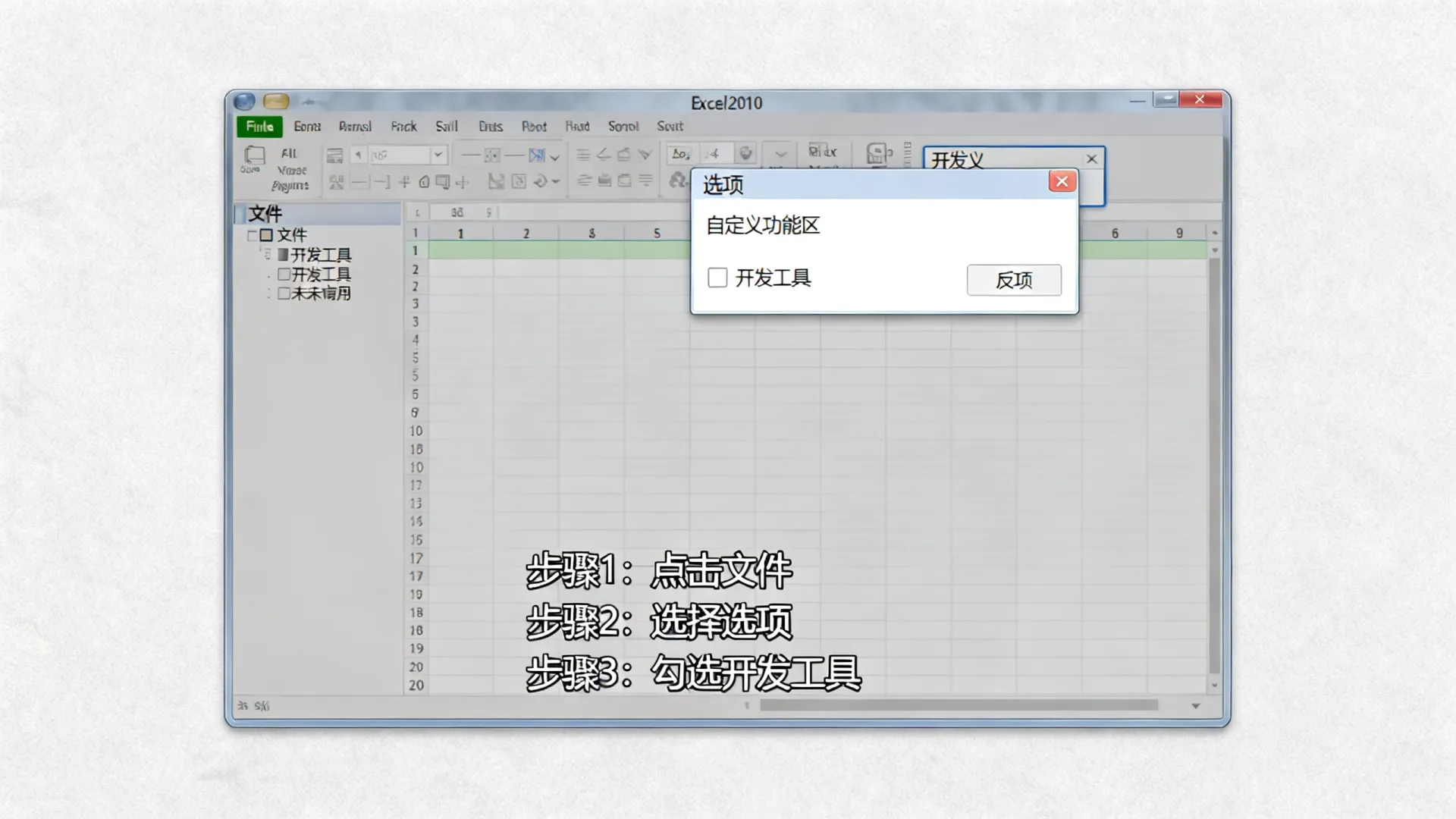The height and width of the screenshot is (819, 1456).
Task: Click the 'All' label in ribbon clipboard group
Action: [289, 153]
